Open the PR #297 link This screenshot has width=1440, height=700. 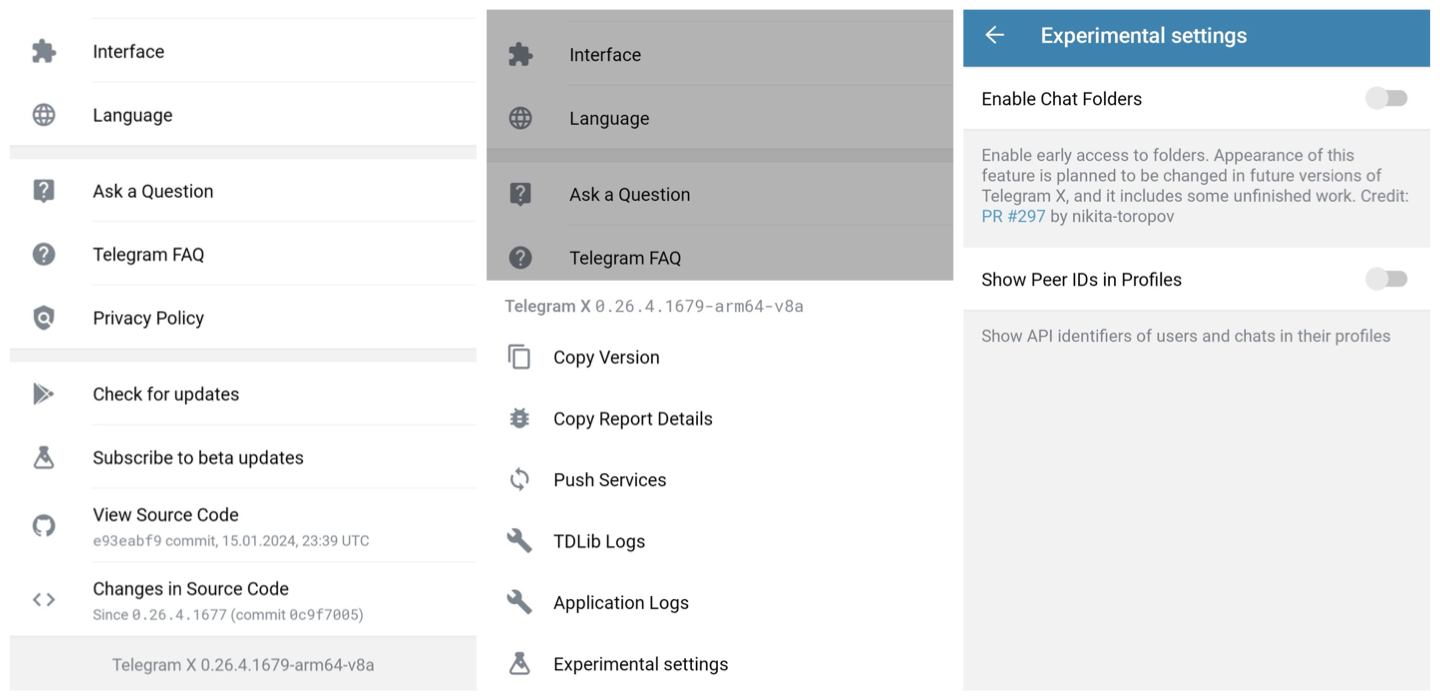[x=1013, y=215]
